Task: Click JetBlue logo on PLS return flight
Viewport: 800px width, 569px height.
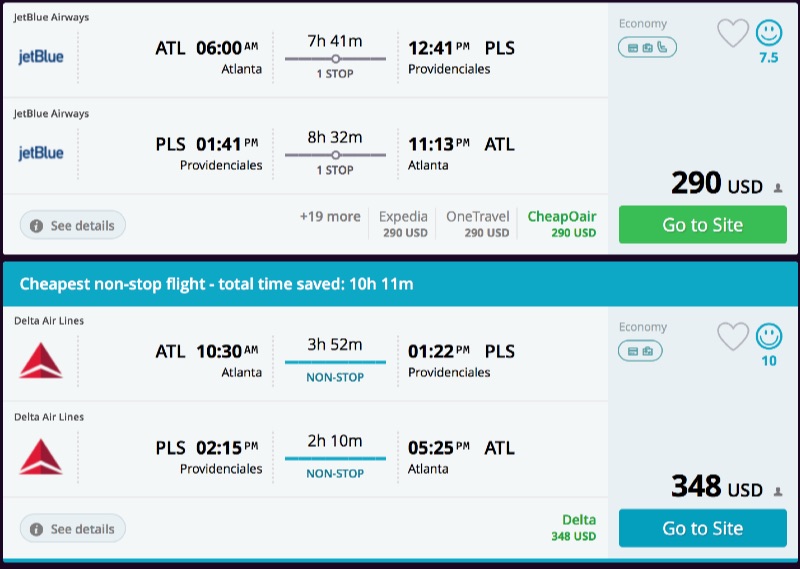Action: [41, 153]
